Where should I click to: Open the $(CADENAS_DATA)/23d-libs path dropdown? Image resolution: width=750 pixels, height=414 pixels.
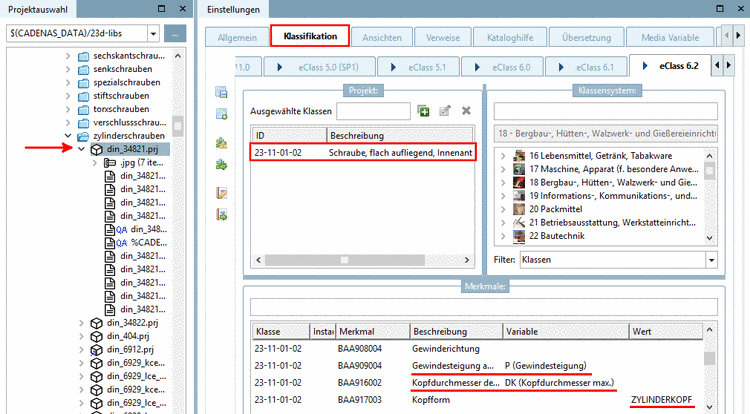pos(153,34)
